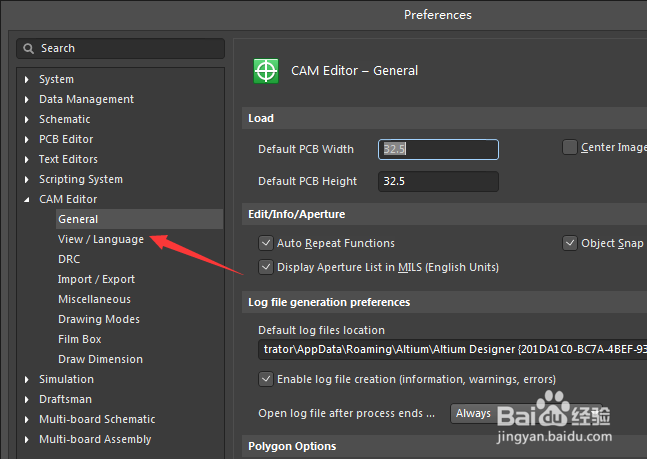Select the Data Management category label
The height and width of the screenshot is (459, 647).
(86, 99)
